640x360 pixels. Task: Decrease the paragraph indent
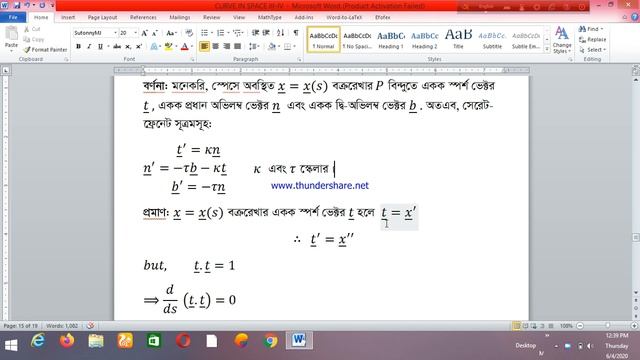click(255, 33)
